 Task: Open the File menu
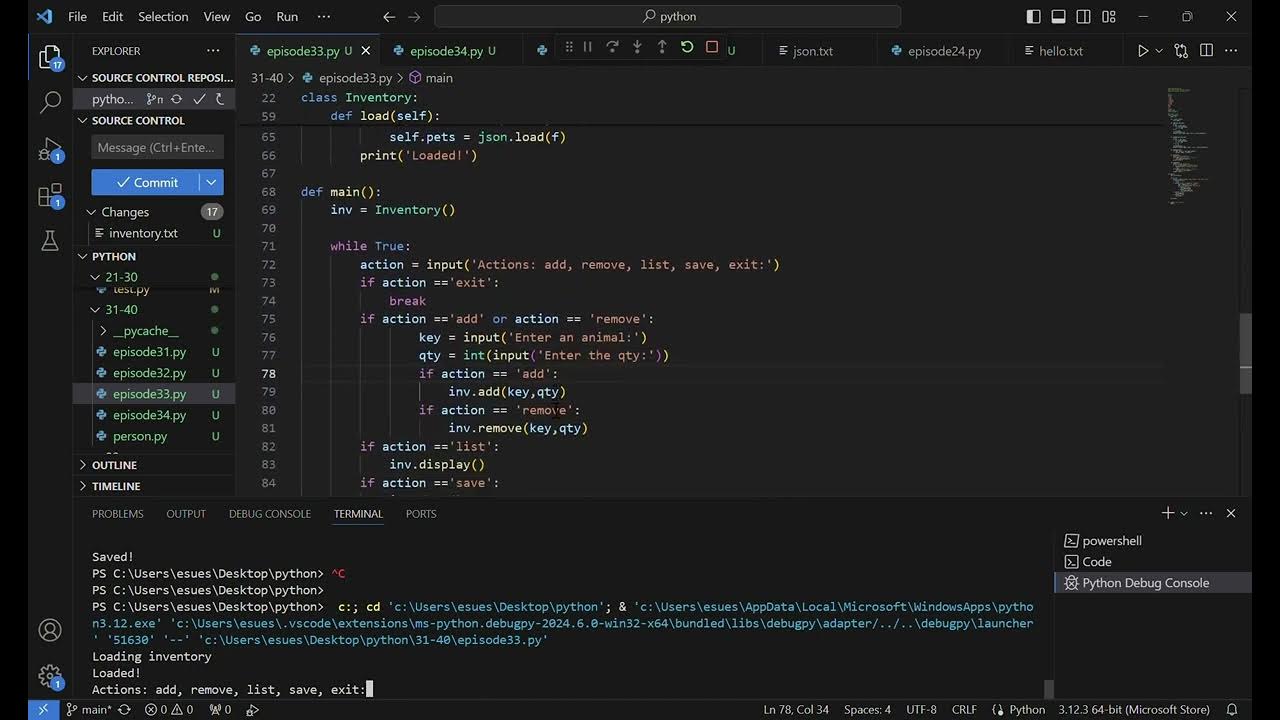[x=77, y=17]
